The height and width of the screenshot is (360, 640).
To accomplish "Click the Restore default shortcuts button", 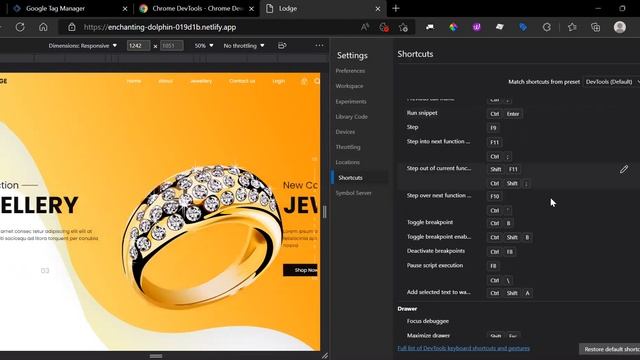I will coord(610,349).
